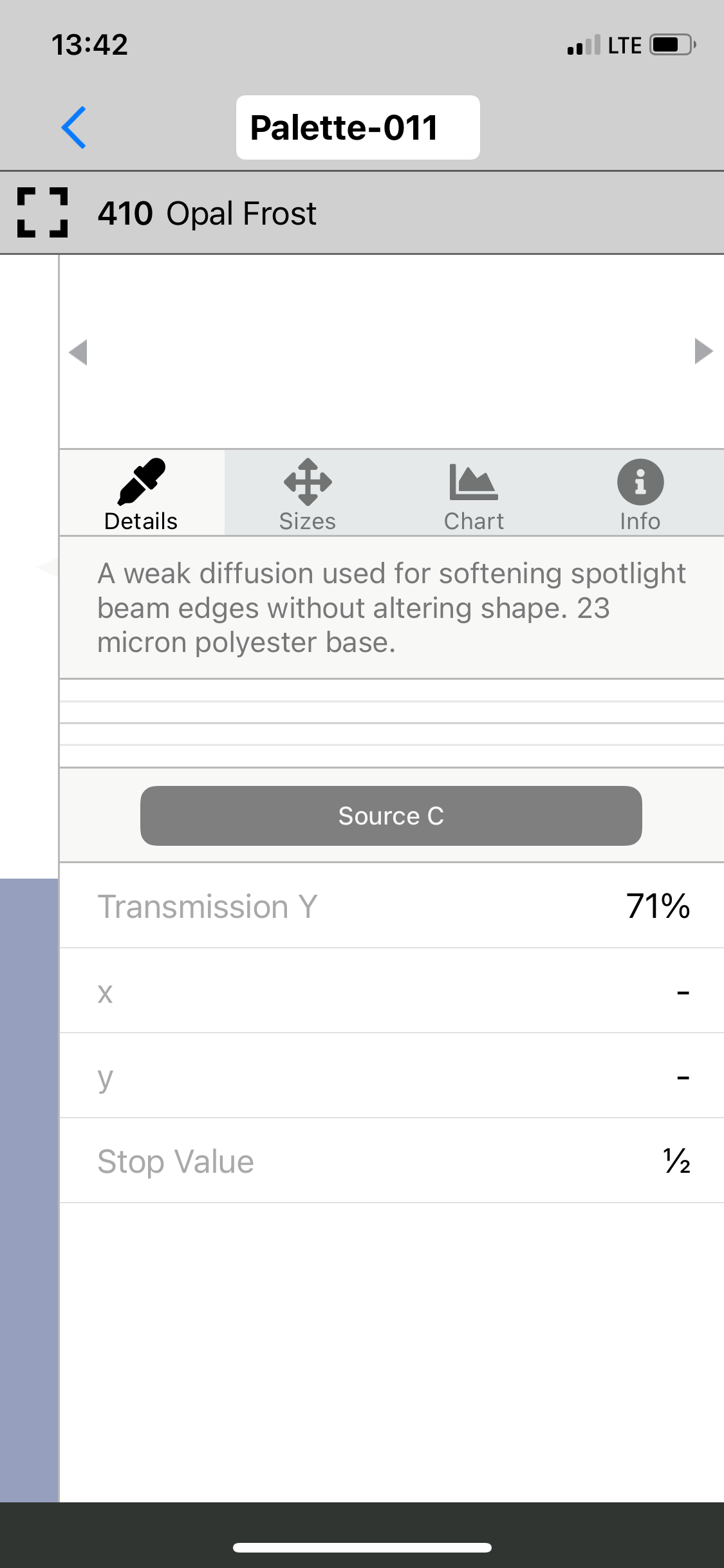The image size is (724, 1568).
Task: Select the Transmission Y row
Action: [x=391, y=906]
